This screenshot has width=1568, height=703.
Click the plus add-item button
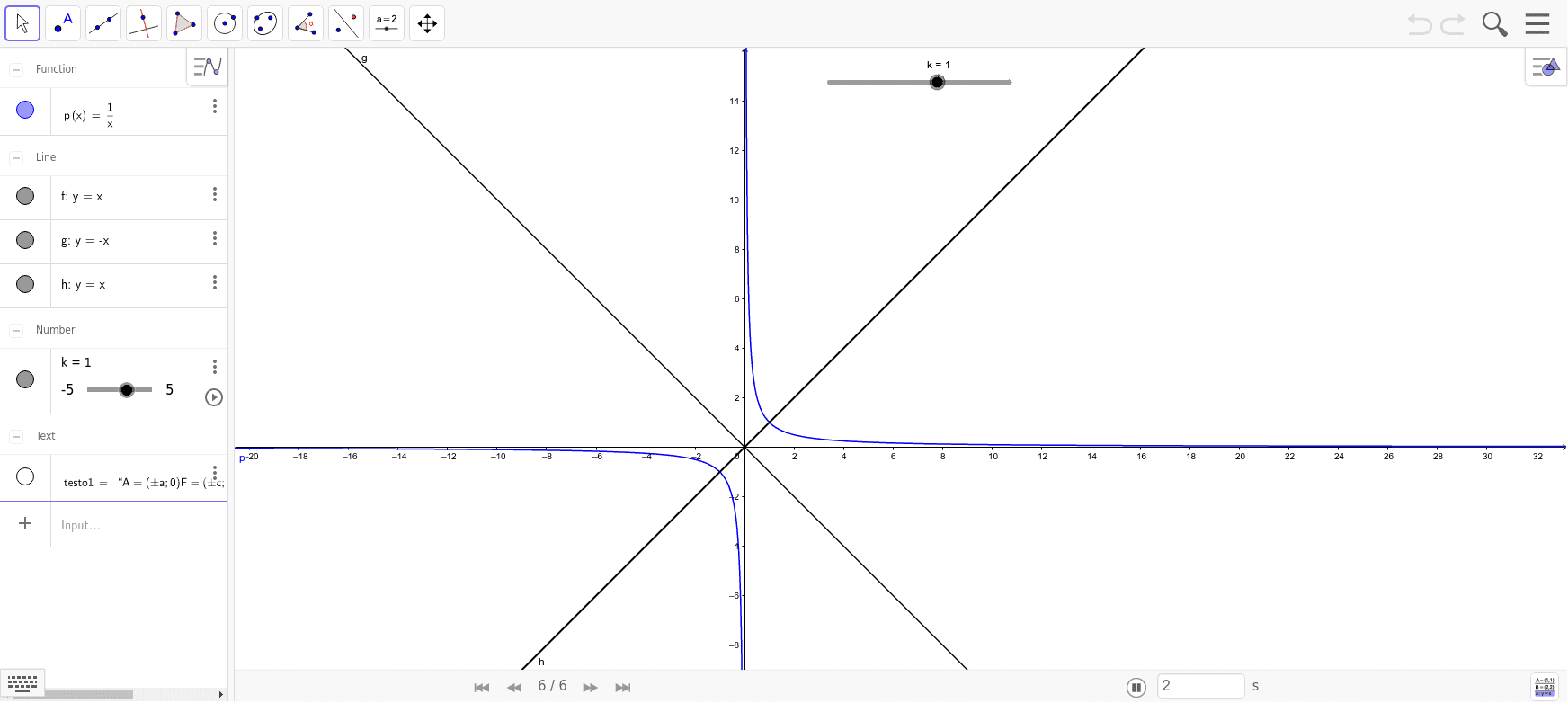pos(25,524)
